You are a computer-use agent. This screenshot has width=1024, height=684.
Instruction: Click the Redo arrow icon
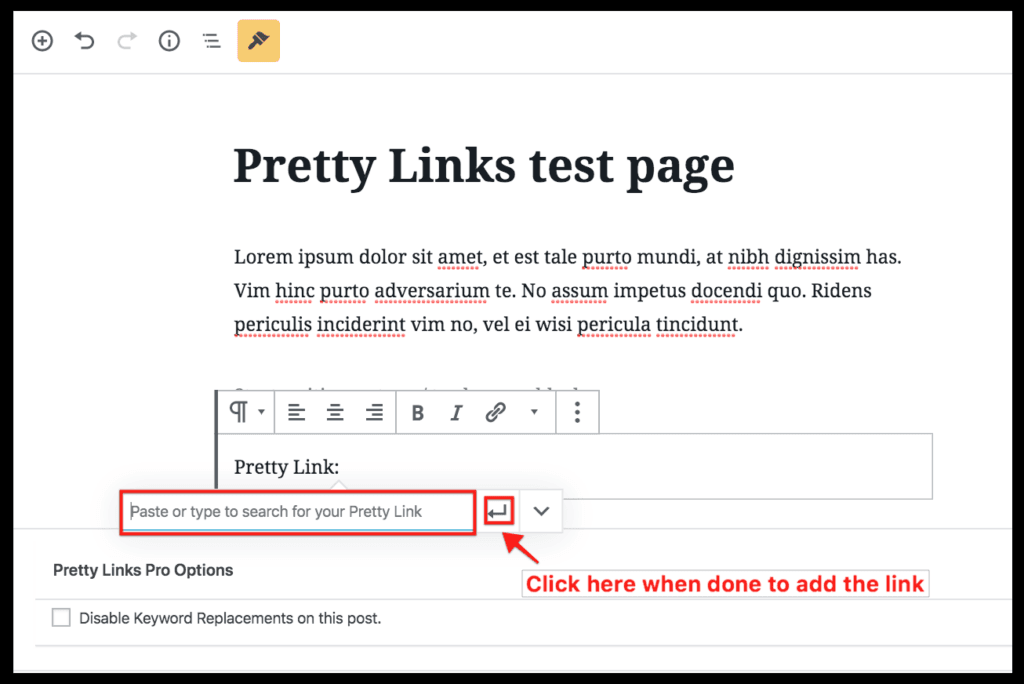pos(127,41)
